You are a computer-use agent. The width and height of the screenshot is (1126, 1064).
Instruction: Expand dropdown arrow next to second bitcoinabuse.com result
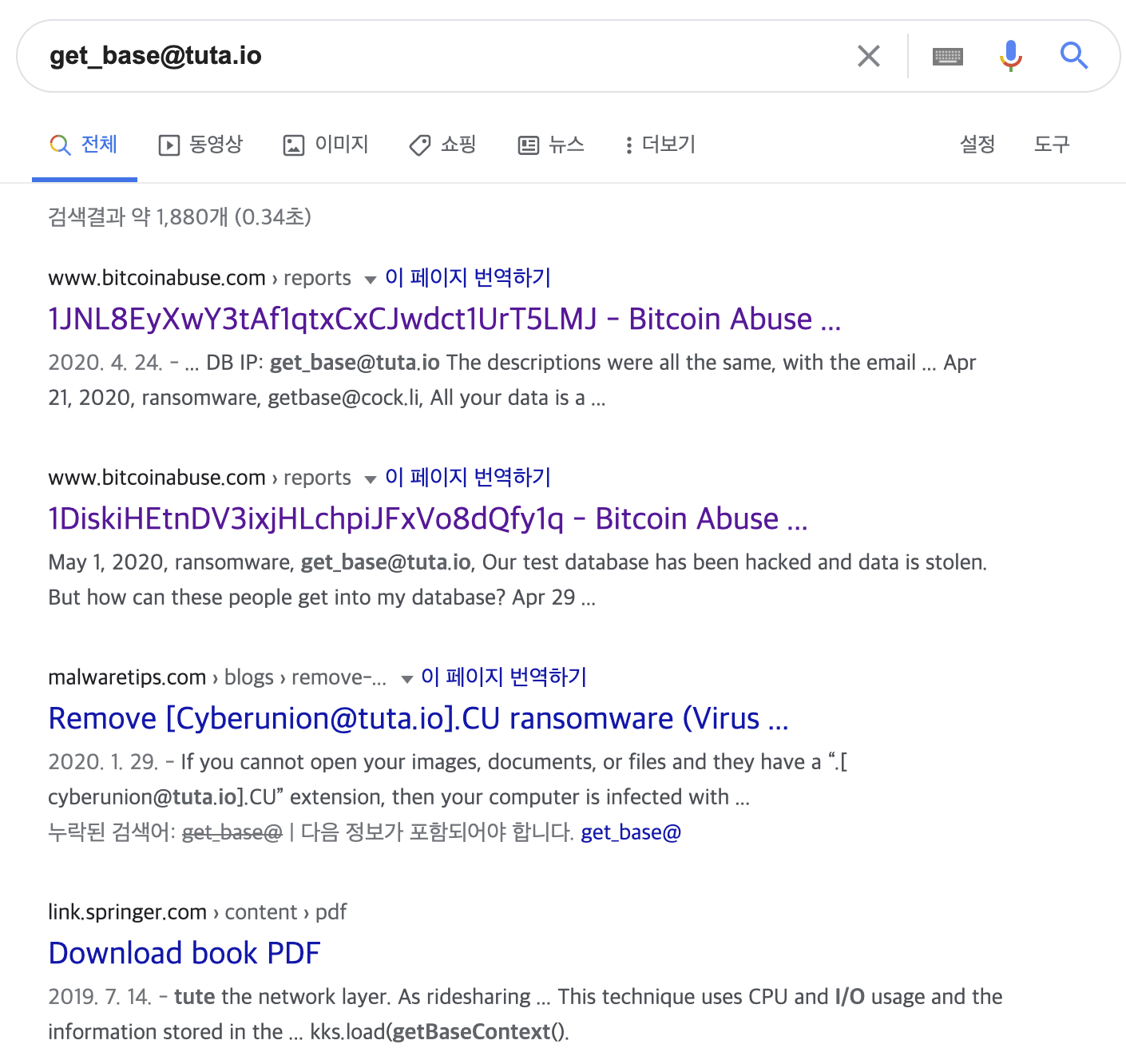pyautogui.click(x=370, y=479)
